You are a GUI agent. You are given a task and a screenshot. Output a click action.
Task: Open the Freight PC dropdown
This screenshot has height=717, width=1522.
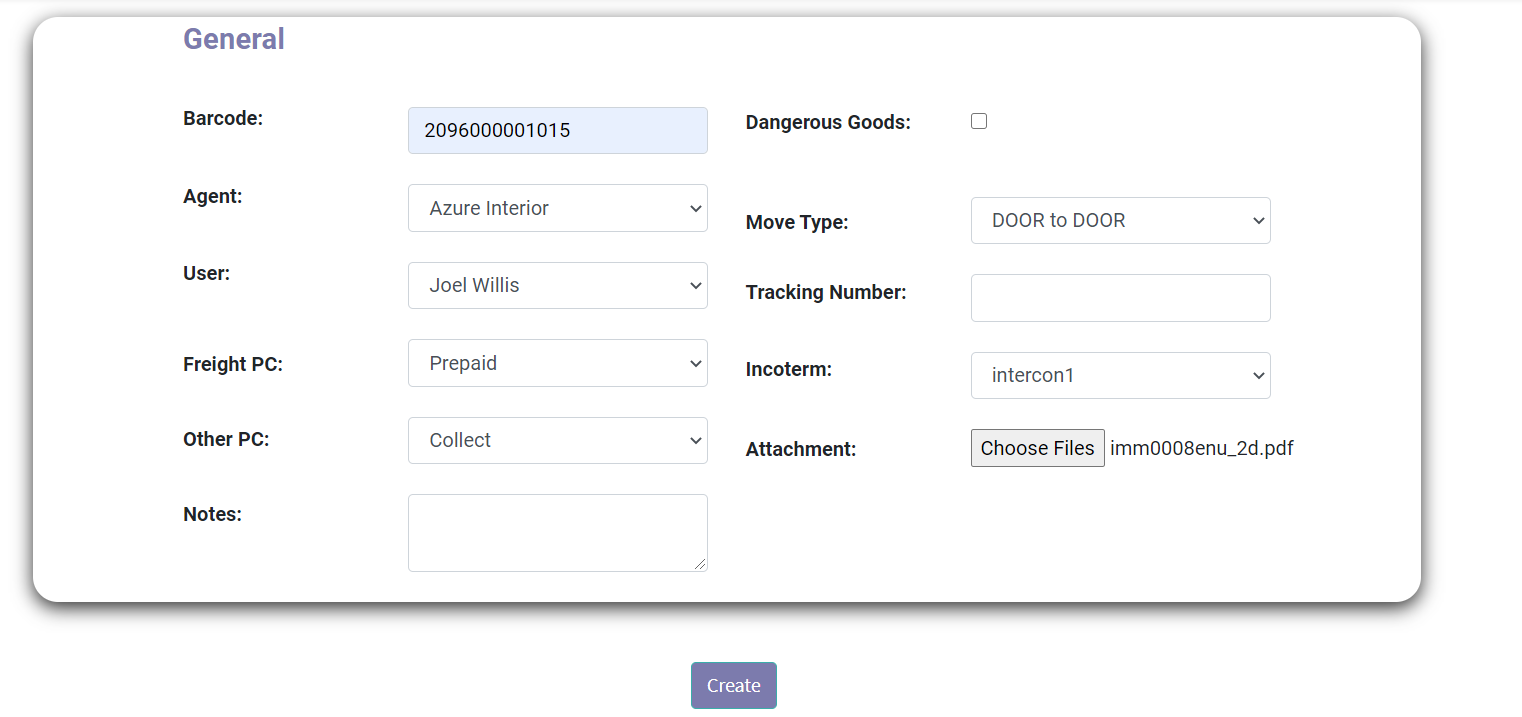[x=557, y=363]
